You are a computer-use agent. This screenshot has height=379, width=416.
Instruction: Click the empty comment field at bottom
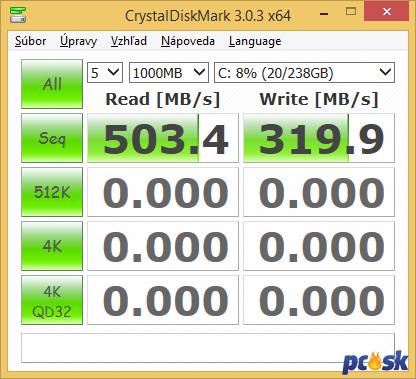coord(208,348)
